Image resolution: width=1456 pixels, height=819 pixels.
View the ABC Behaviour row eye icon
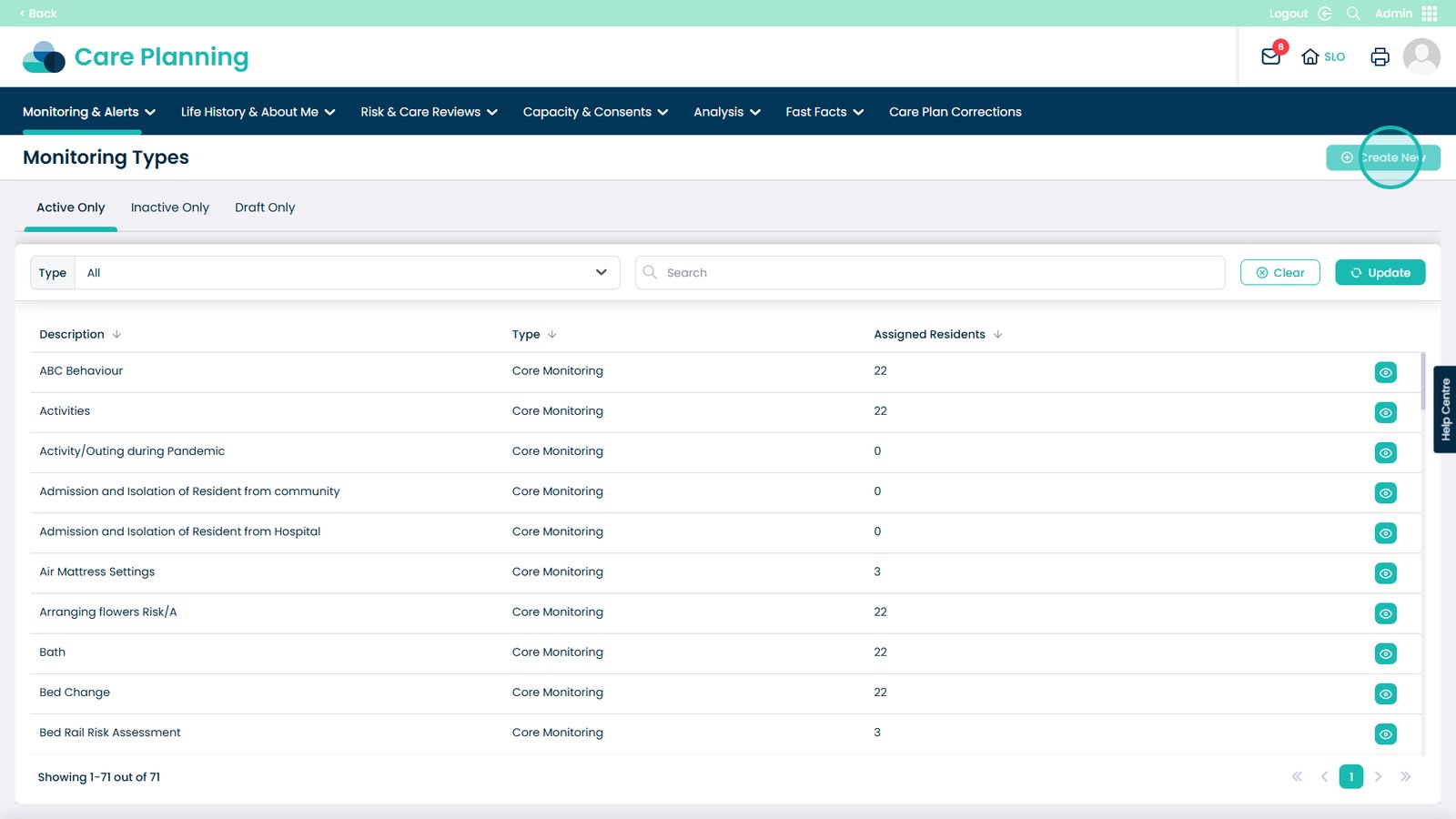[1385, 372]
